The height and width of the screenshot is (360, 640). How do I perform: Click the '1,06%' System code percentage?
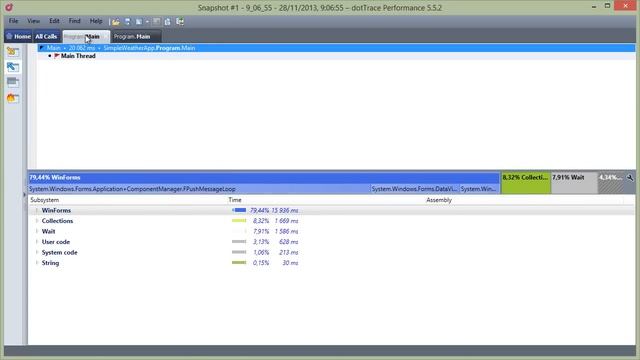click(x=261, y=253)
